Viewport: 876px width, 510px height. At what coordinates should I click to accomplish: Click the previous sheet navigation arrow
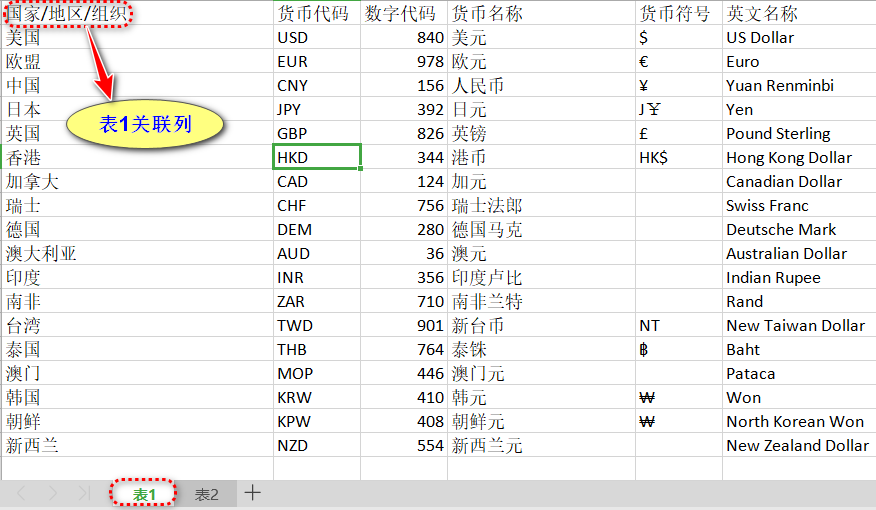22,493
